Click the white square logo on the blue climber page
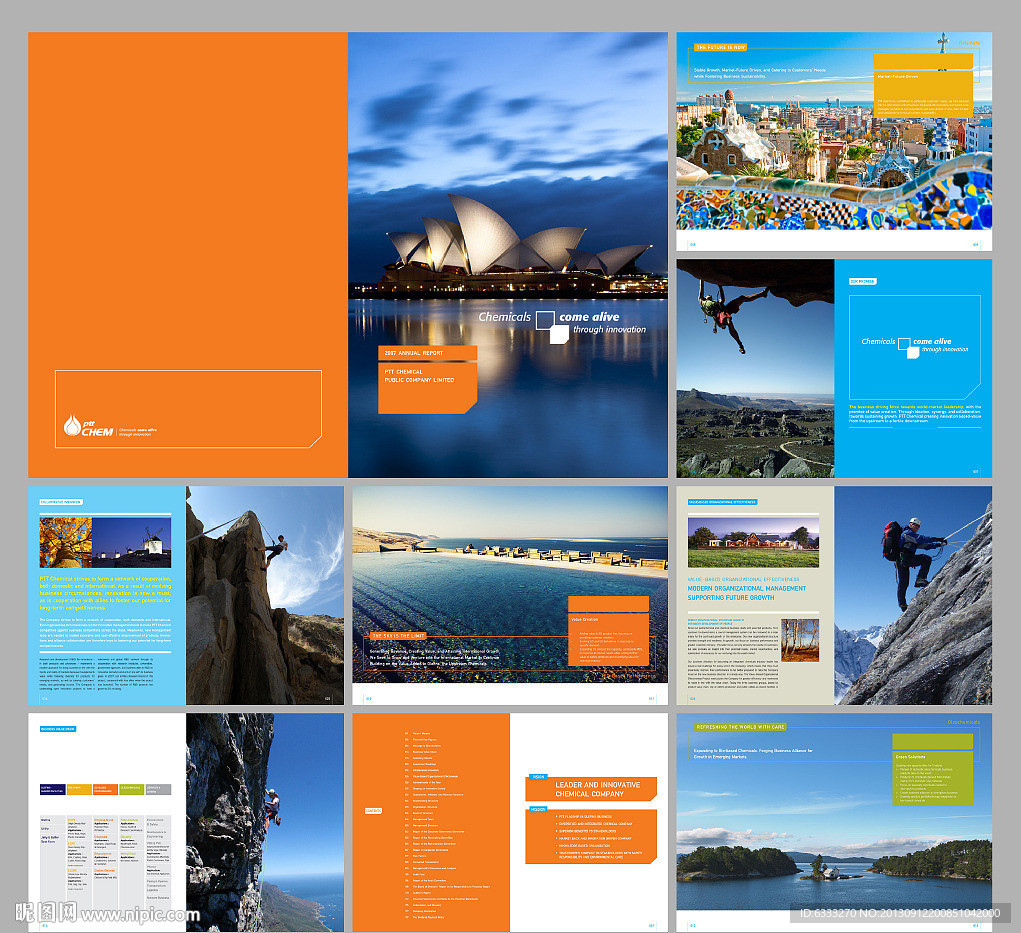The width and height of the screenshot is (1021, 933). (x=904, y=345)
